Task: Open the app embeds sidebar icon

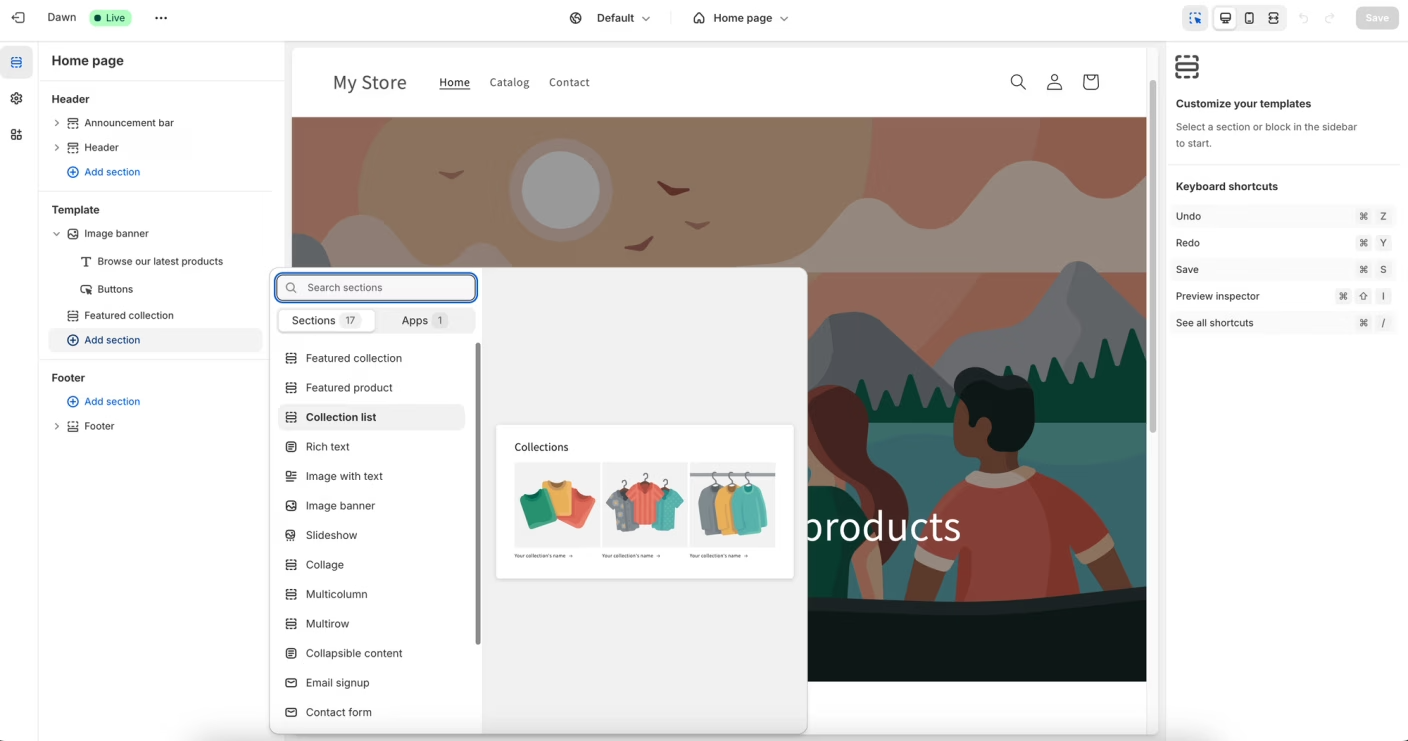Action: (16, 135)
